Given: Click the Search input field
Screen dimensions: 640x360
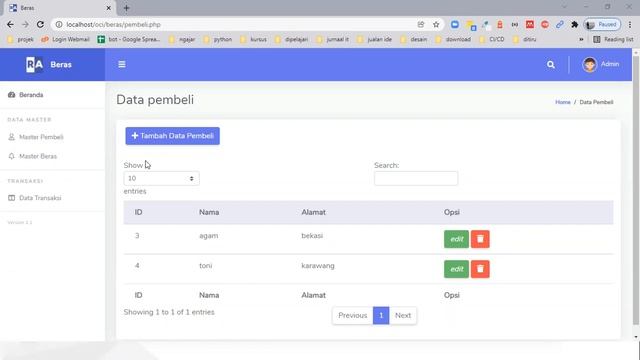Looking at the screenshot, I should (x=416, y=178).
